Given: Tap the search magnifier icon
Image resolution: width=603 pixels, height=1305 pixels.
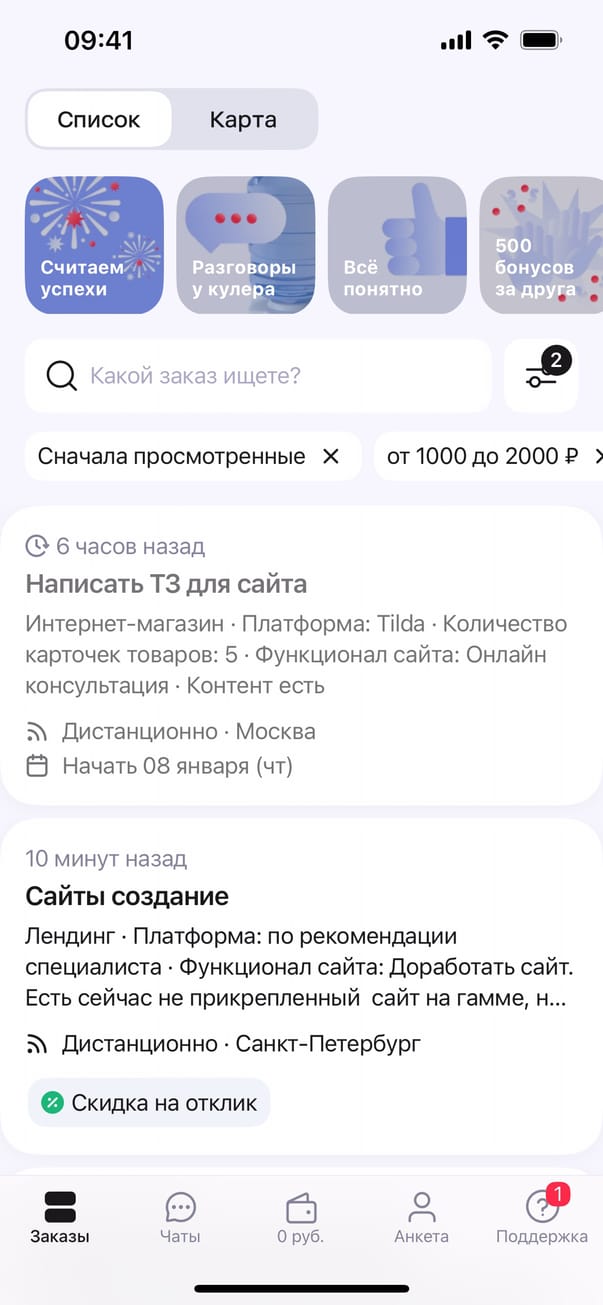Looking at the screenshot, I should [x=61, y=376].
